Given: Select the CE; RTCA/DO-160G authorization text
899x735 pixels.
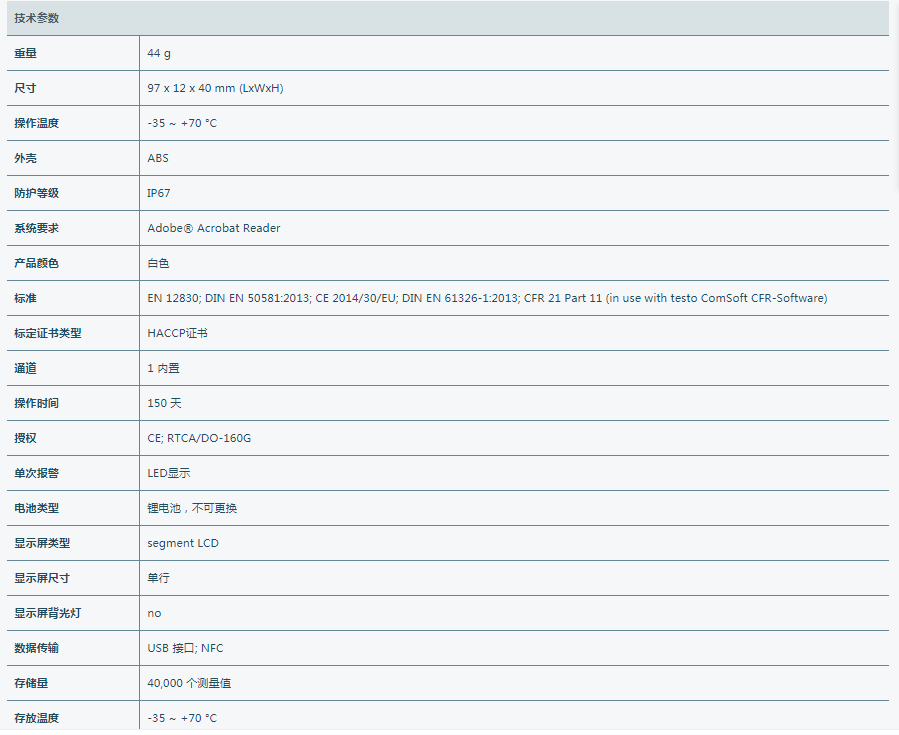Looking at the screenshot, I should [x=199, y=438].
